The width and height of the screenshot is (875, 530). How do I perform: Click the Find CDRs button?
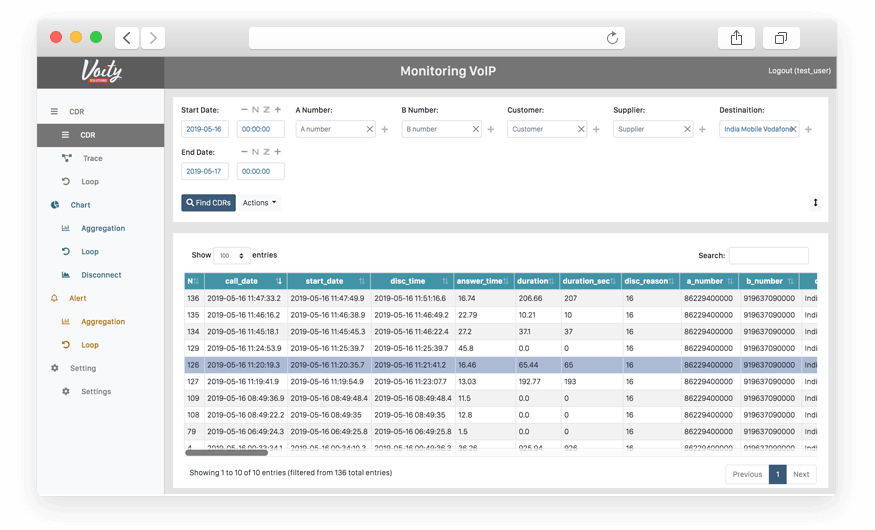(208, 203)
